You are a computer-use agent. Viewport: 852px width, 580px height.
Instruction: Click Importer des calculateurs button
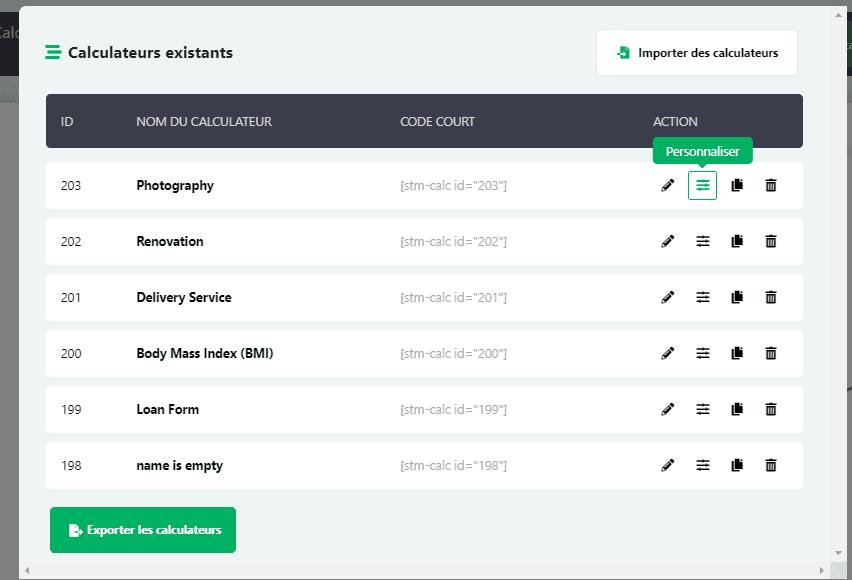[697, 53]
